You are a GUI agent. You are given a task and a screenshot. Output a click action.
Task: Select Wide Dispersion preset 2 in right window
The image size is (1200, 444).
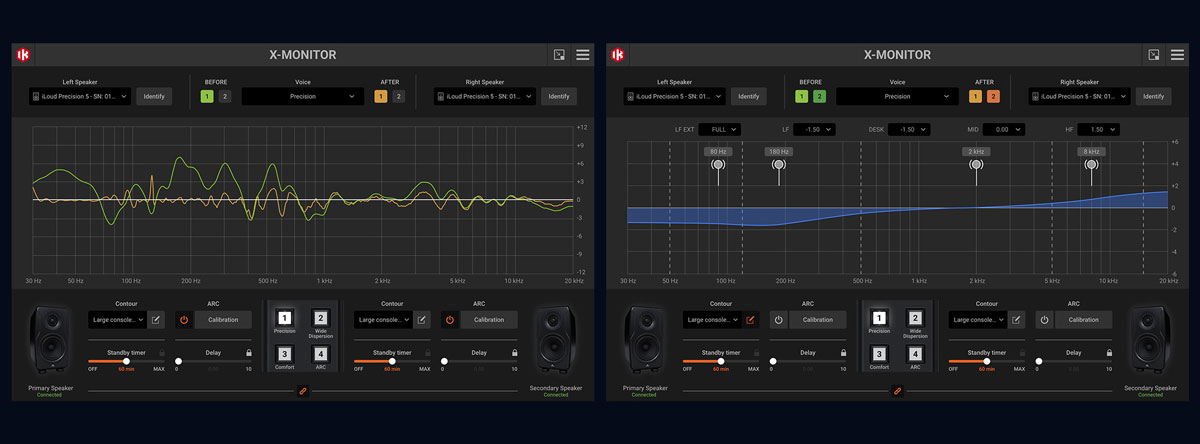915,320
